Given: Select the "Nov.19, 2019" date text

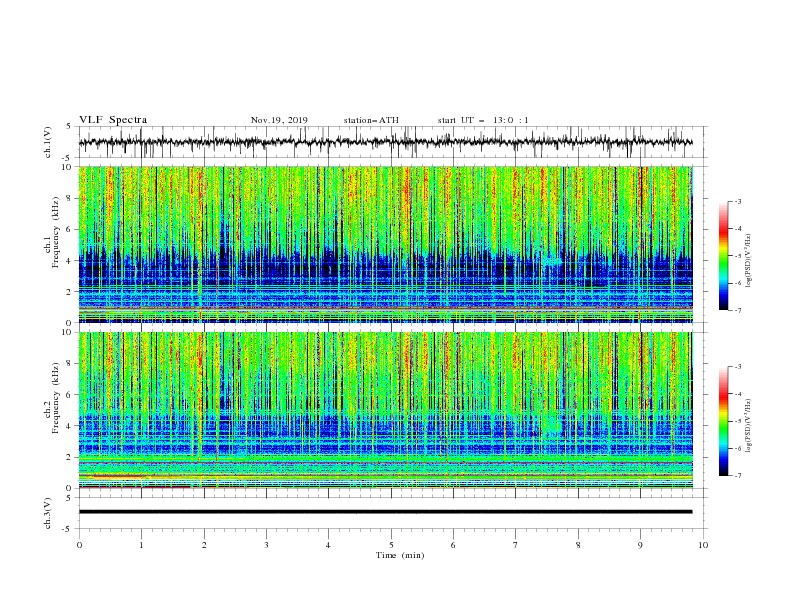Looking at the screenshot, I should click(x=279, y=120).
